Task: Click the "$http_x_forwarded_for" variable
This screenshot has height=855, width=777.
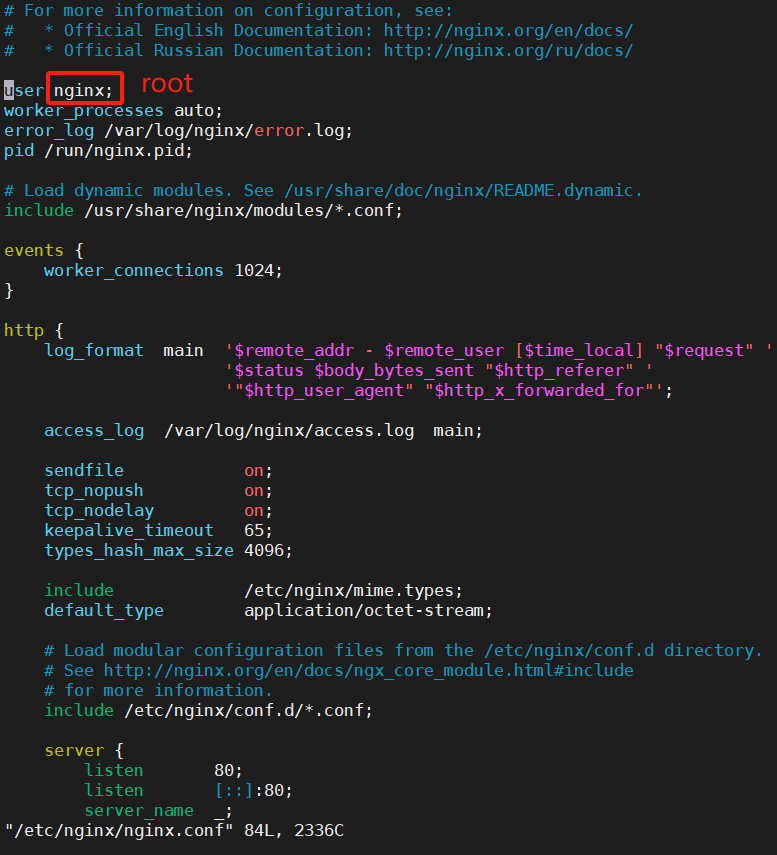Action: pos(539,390)
